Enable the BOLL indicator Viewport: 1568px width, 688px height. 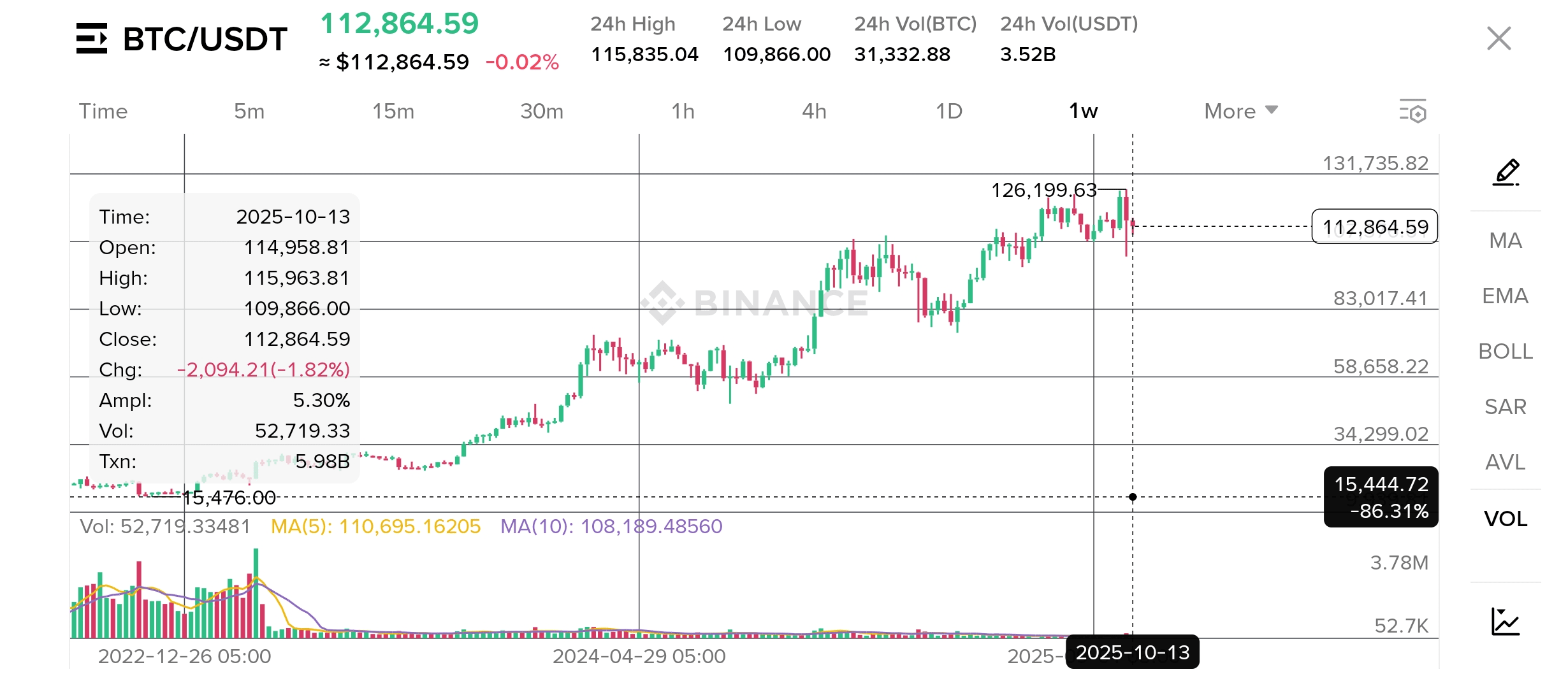tap(1506, 351)
